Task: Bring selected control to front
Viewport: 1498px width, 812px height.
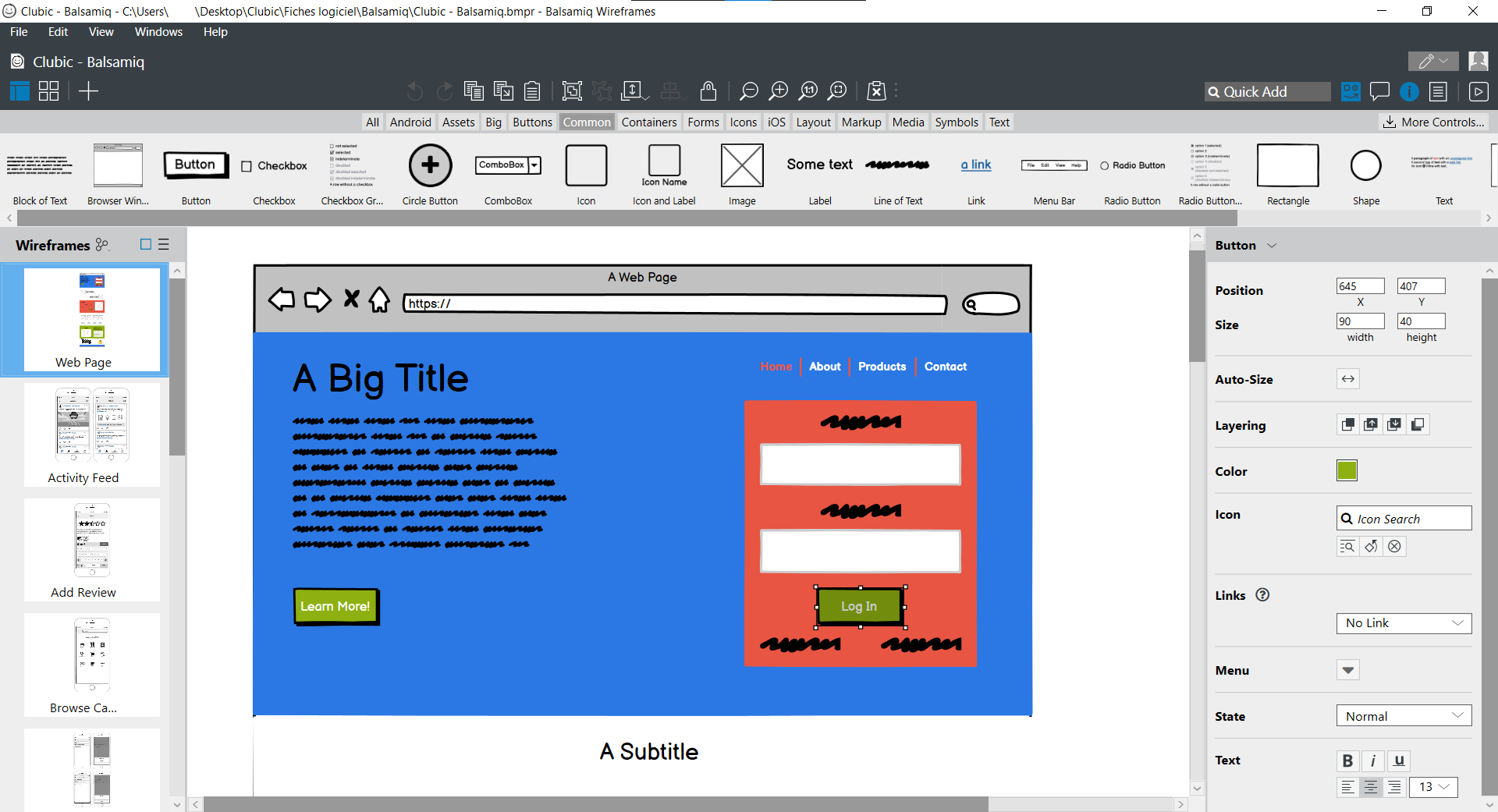Action: 1347,424
